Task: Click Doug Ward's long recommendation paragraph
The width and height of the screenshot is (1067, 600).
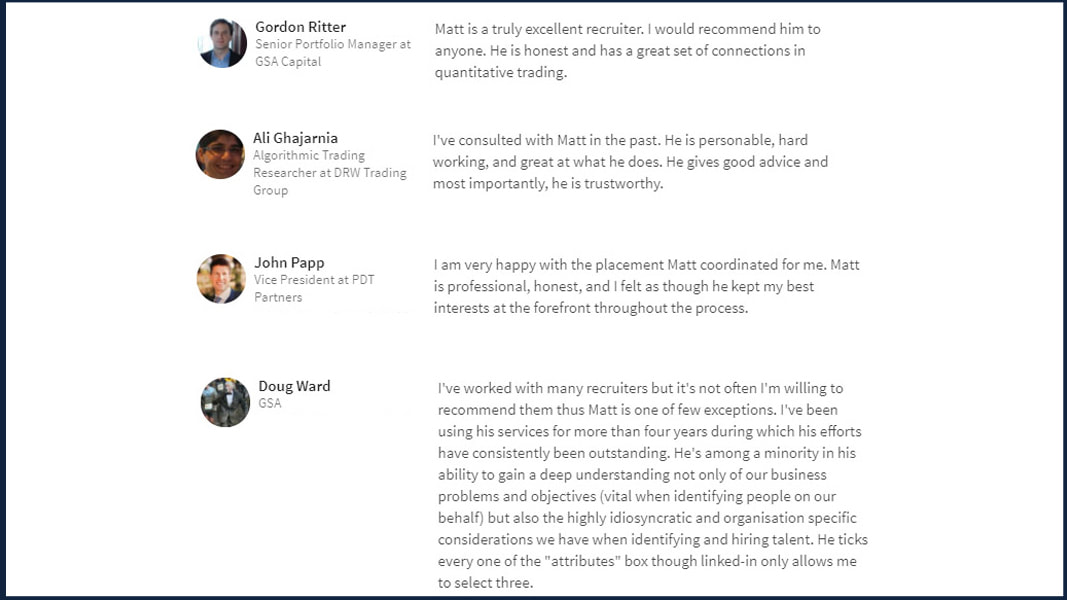Action: tap(653, 486)
